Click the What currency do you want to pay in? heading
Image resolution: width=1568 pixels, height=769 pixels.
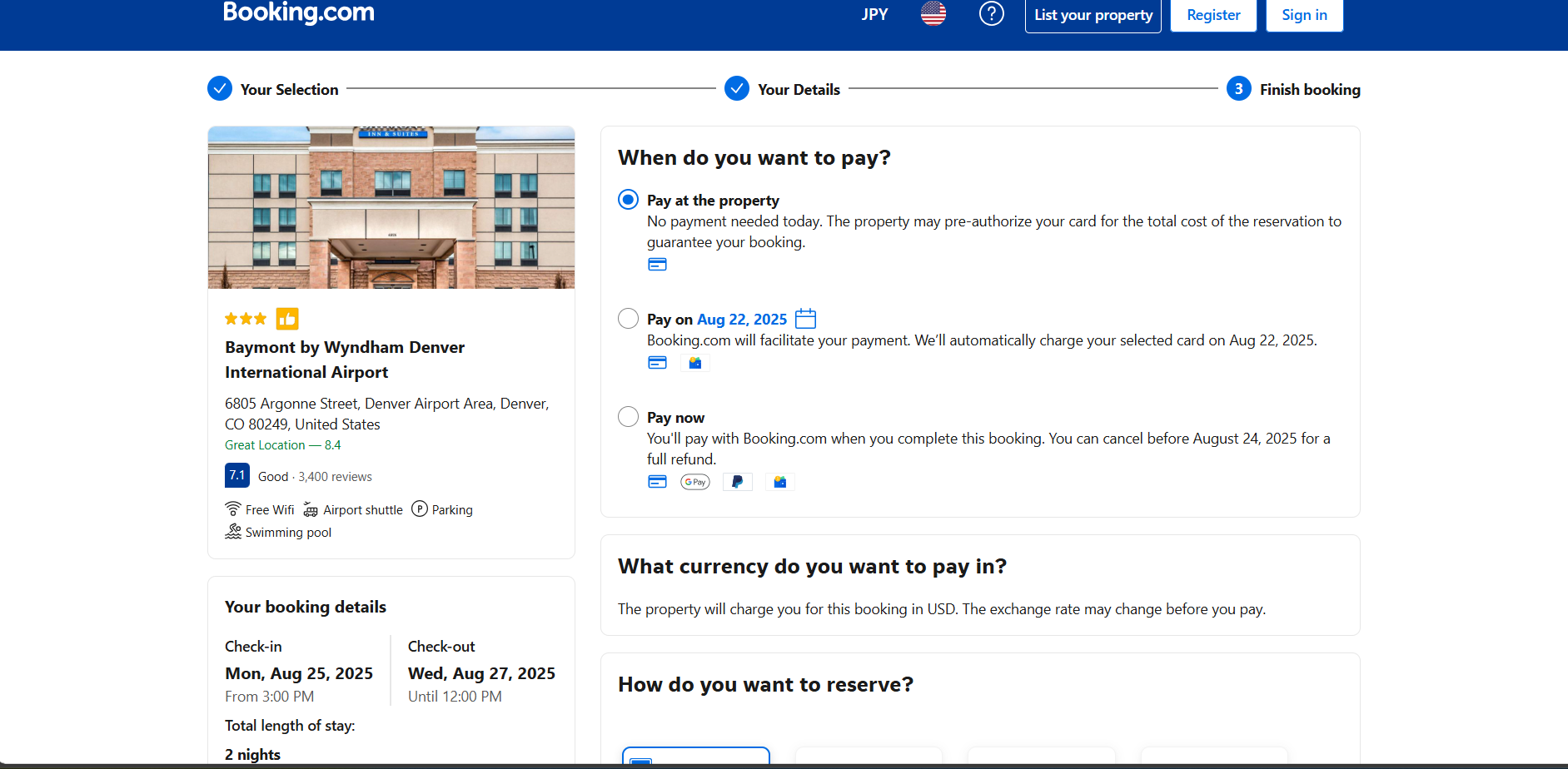[x=812, y=567]
